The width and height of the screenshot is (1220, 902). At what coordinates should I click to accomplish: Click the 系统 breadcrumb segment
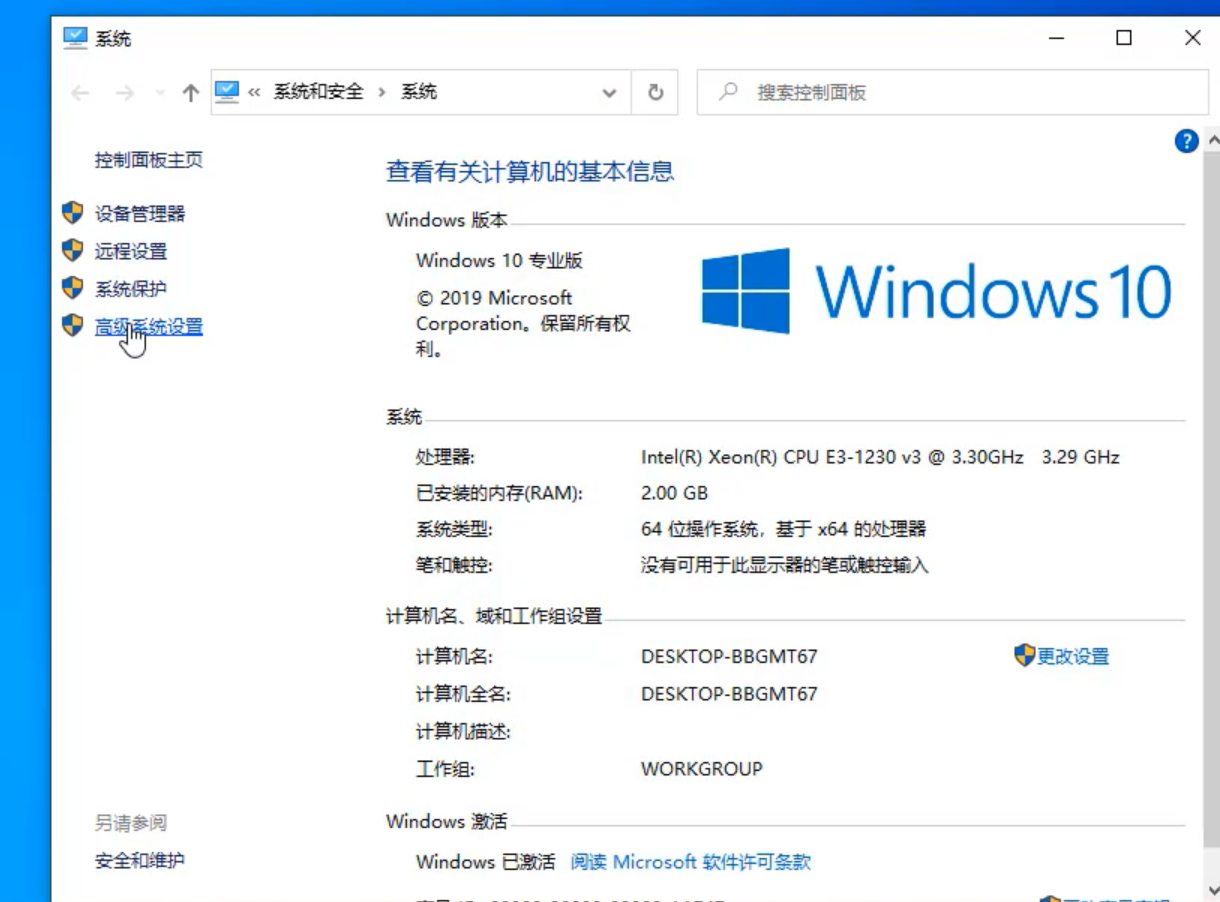tap(419, 92)
